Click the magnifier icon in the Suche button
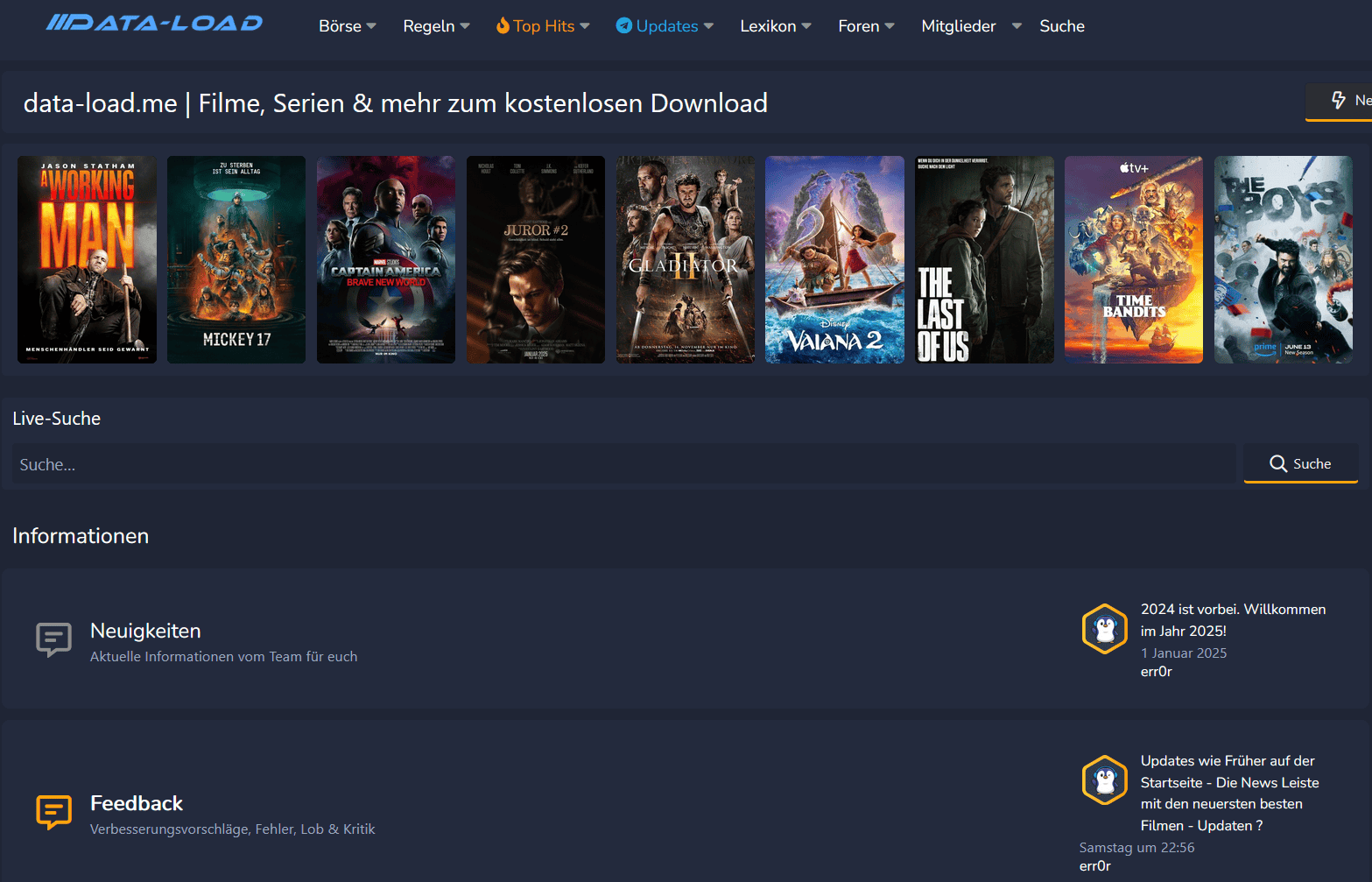This screenshot has width=1372, height=882. pos(1278,464)
